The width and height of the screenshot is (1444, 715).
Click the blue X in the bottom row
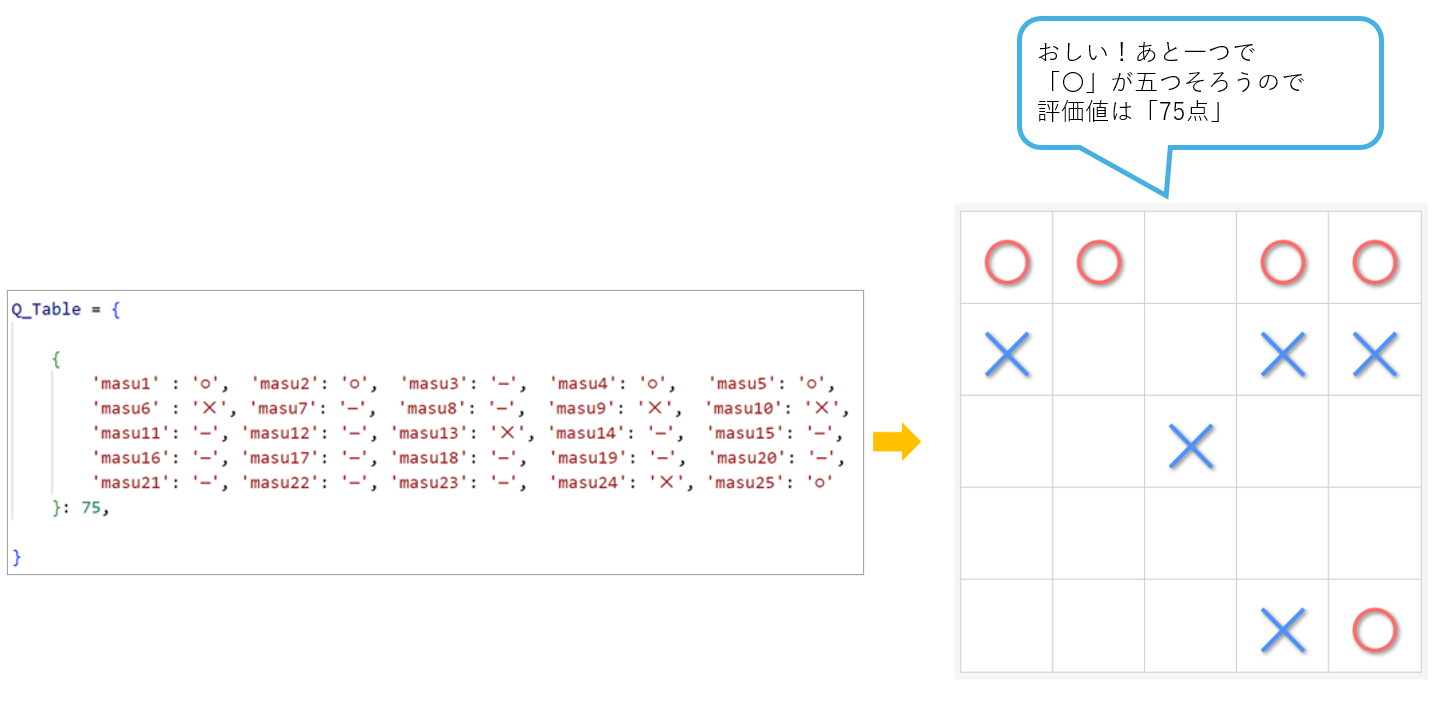(x=1283, y=630)
